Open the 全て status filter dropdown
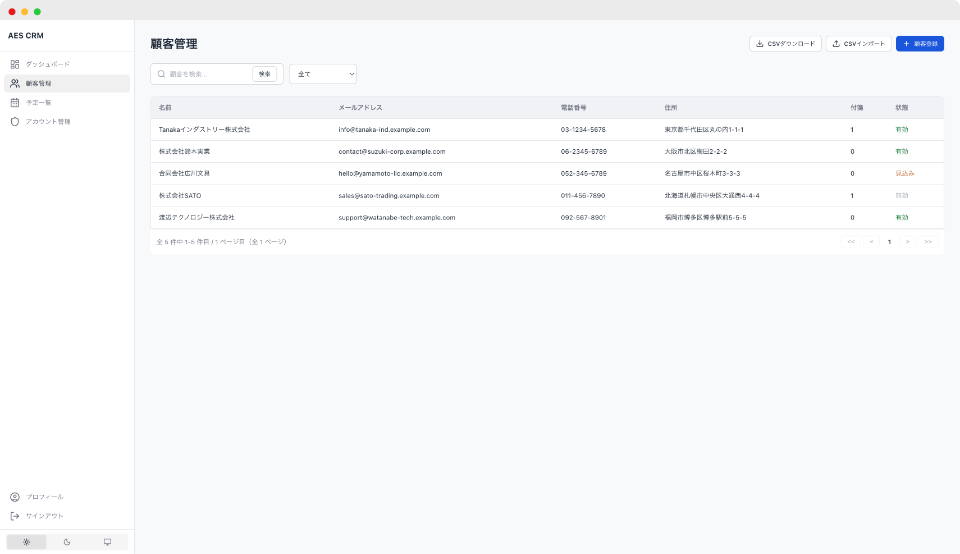Screen dimensions: 960x554 coord(322,74)
